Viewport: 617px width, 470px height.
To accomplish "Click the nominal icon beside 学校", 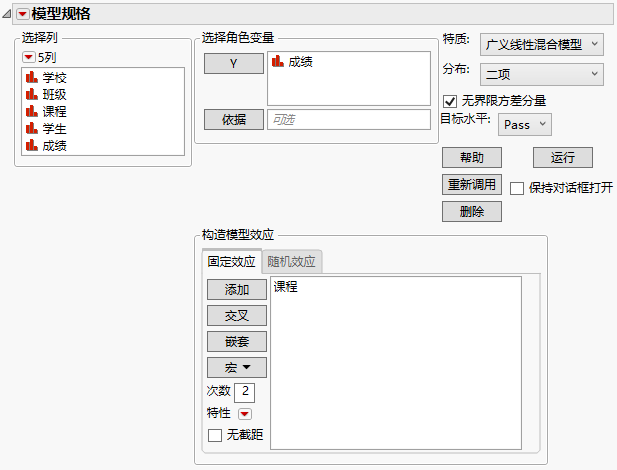I will point(32,77).
